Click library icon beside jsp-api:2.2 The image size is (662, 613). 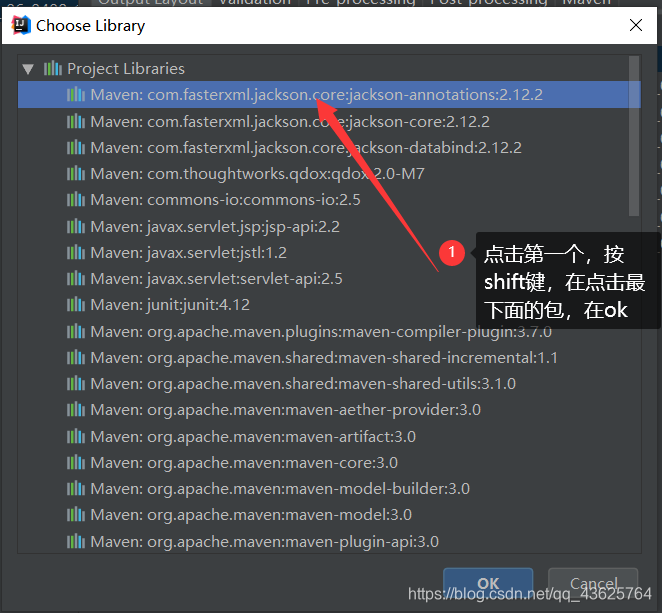click(76, 227)
